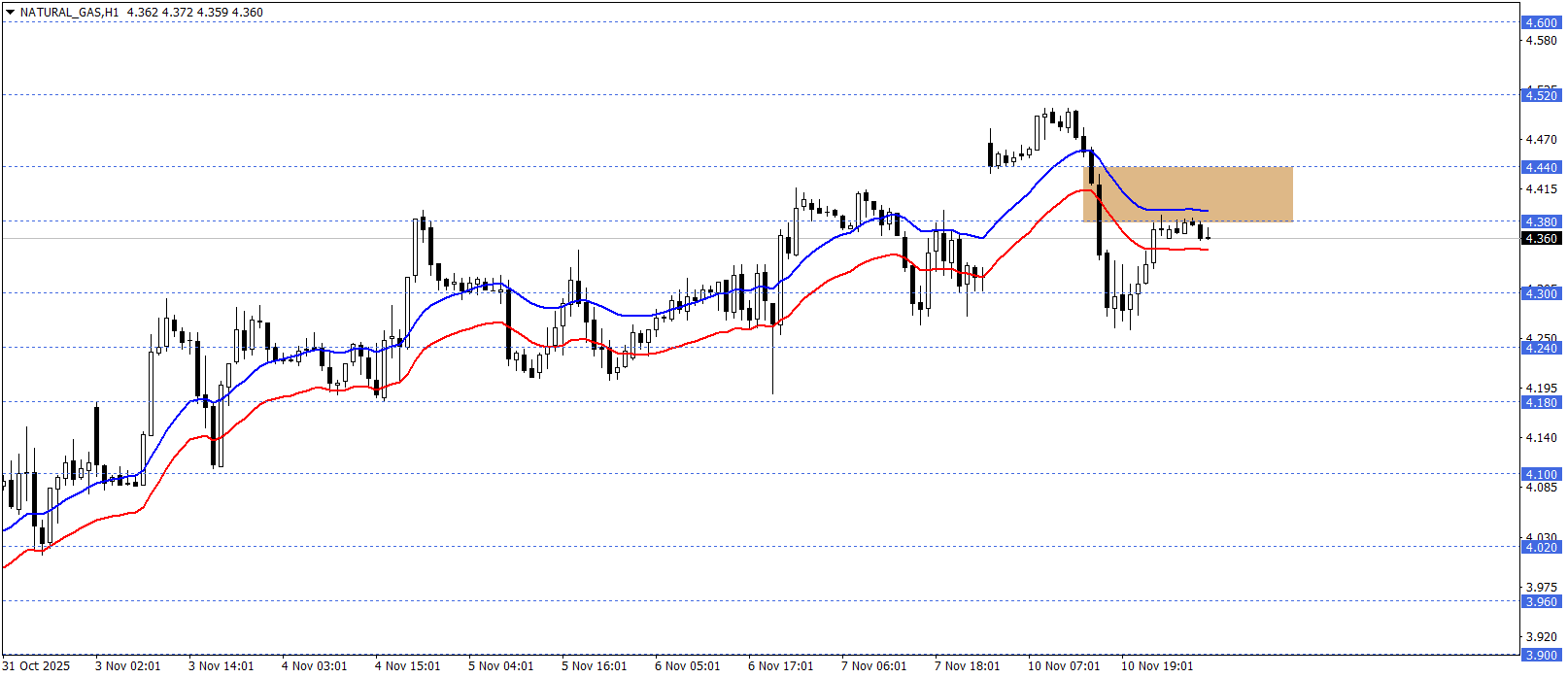
Task: Click the 31 Oct 2025 date label
Action: (x=37, y=665)
